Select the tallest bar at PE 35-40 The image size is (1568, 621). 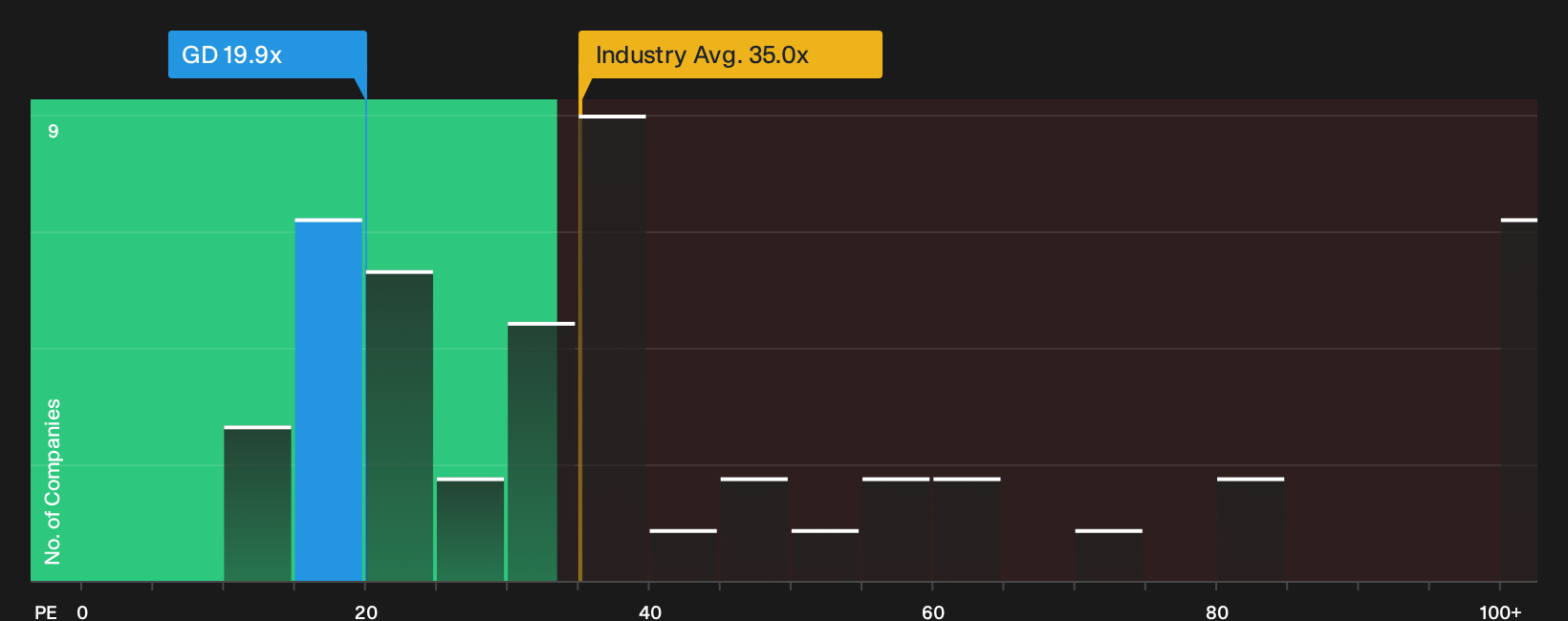pyautogui.click(x=613, y=348)
